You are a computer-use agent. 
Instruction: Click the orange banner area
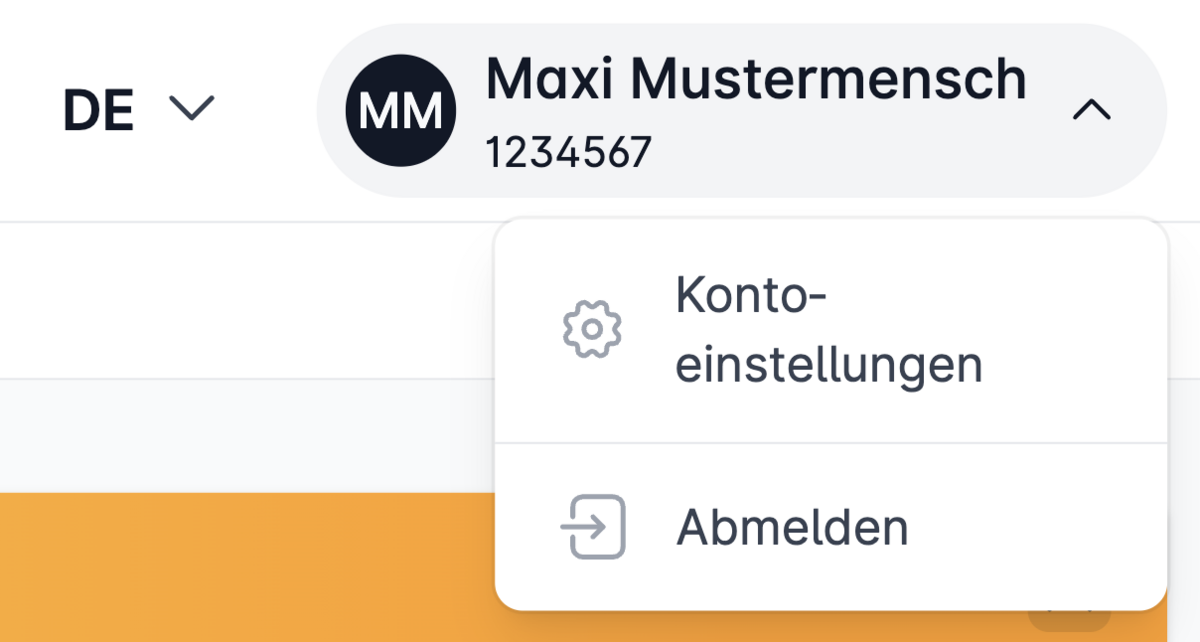[x=247, y=567]
